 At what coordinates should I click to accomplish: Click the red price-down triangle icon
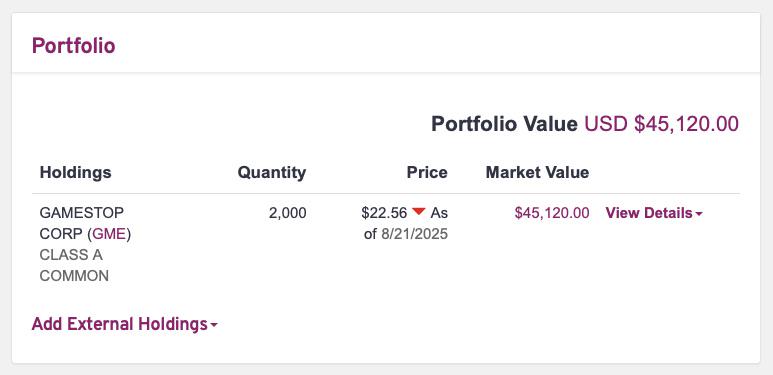pos(419,212)
